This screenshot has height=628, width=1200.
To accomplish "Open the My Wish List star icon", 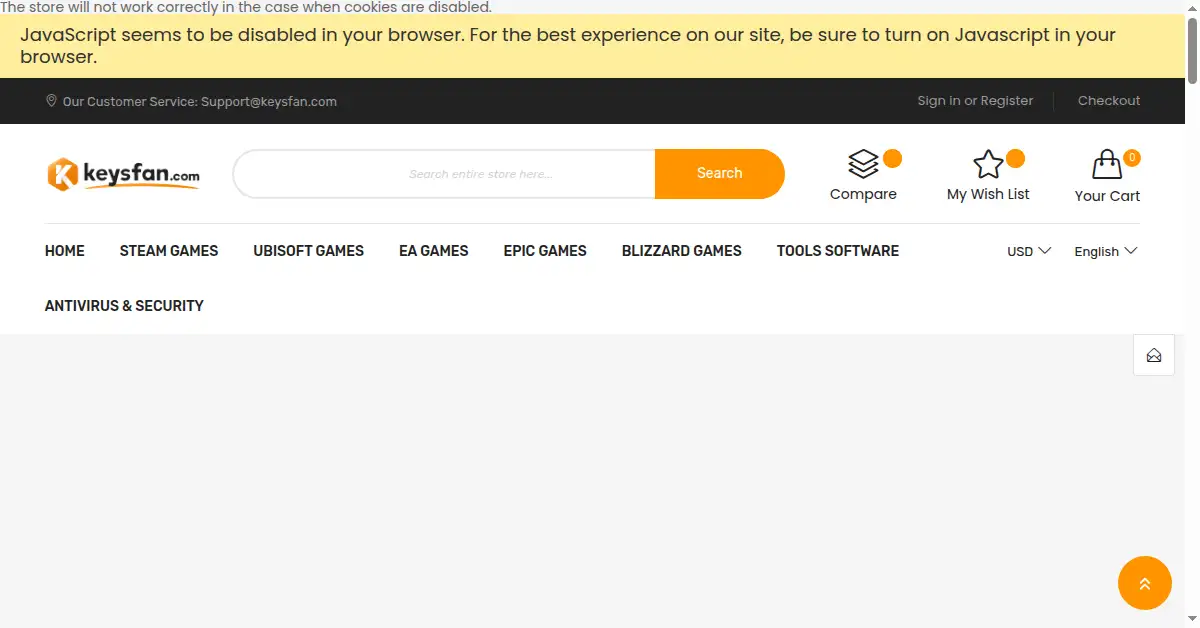I will pos(988,164).
